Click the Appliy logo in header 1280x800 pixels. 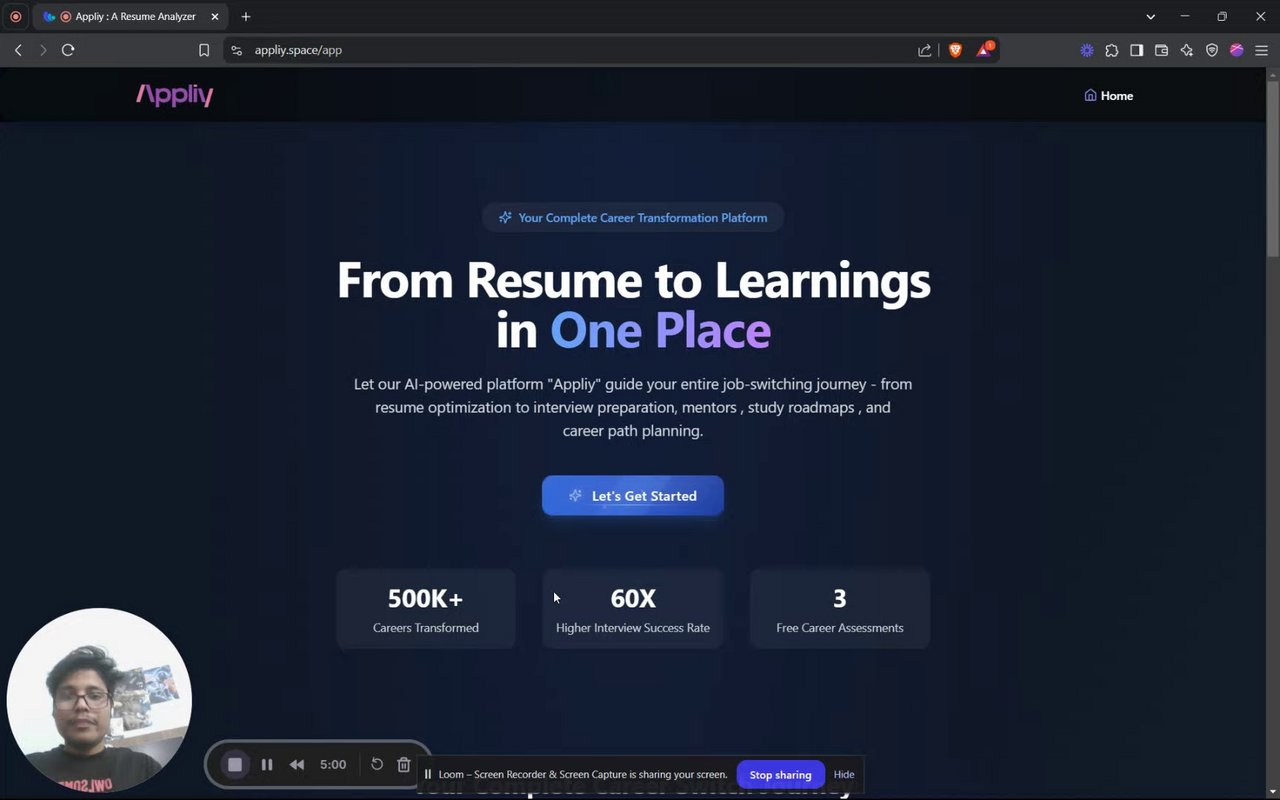(175, 95)
